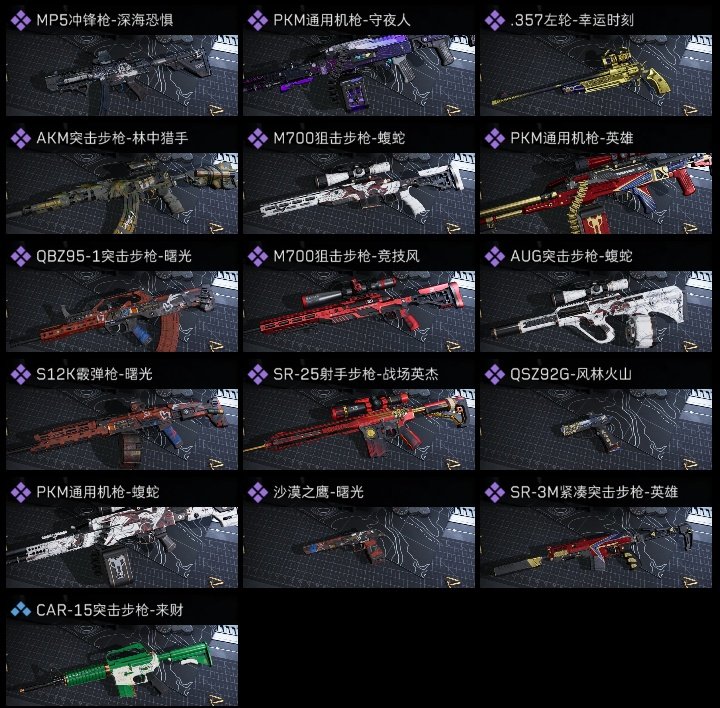This screenshot has width=720, height=708.
Task: Select the green CAR-15突击步枪-来财 rifle image
Action: tap(122, 665)
